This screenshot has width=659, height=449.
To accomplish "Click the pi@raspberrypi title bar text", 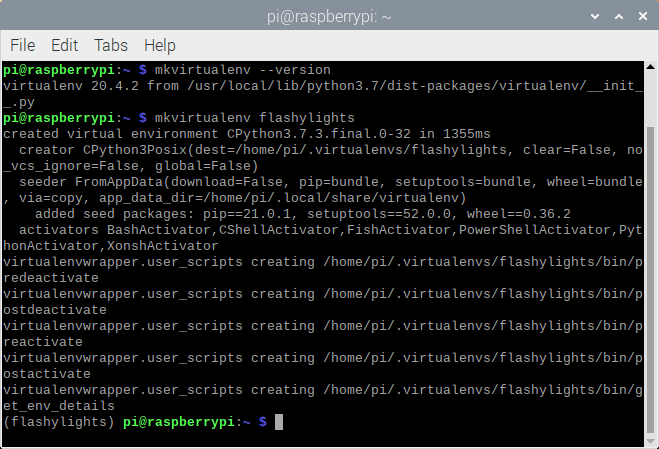I will pos(329,16).
